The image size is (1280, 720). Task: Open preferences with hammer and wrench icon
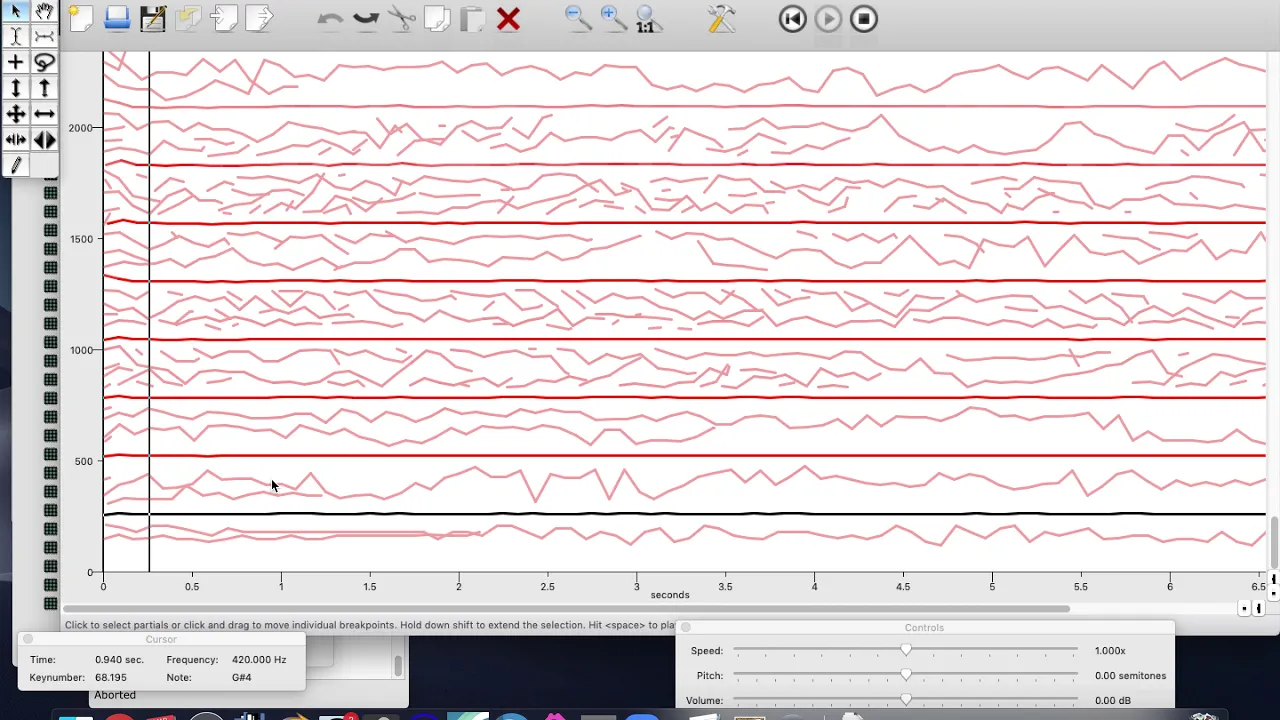pos(720,18)
